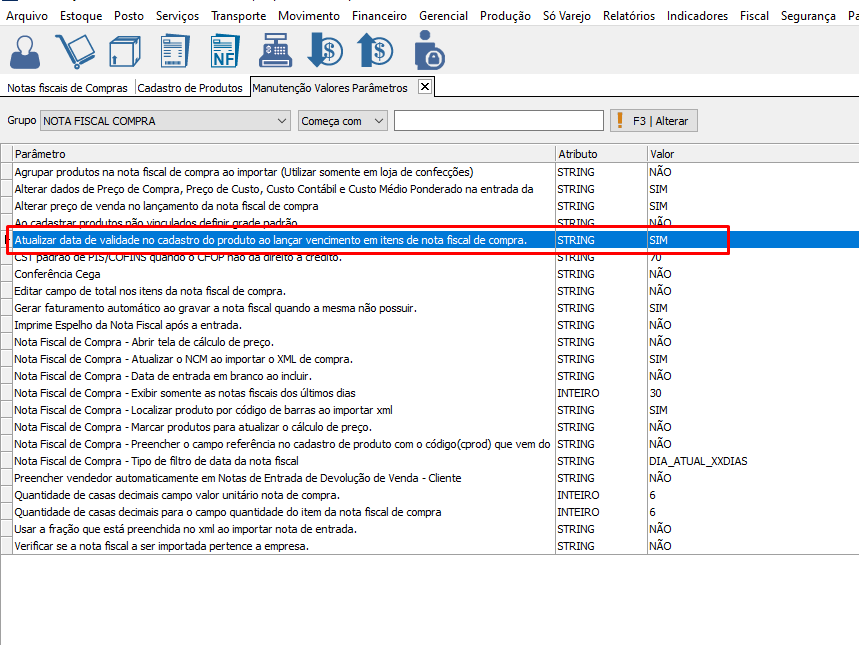The image size is (859, 645).
Task: Click the search text field beside 'Começa com'
Action: click(498, 121)
